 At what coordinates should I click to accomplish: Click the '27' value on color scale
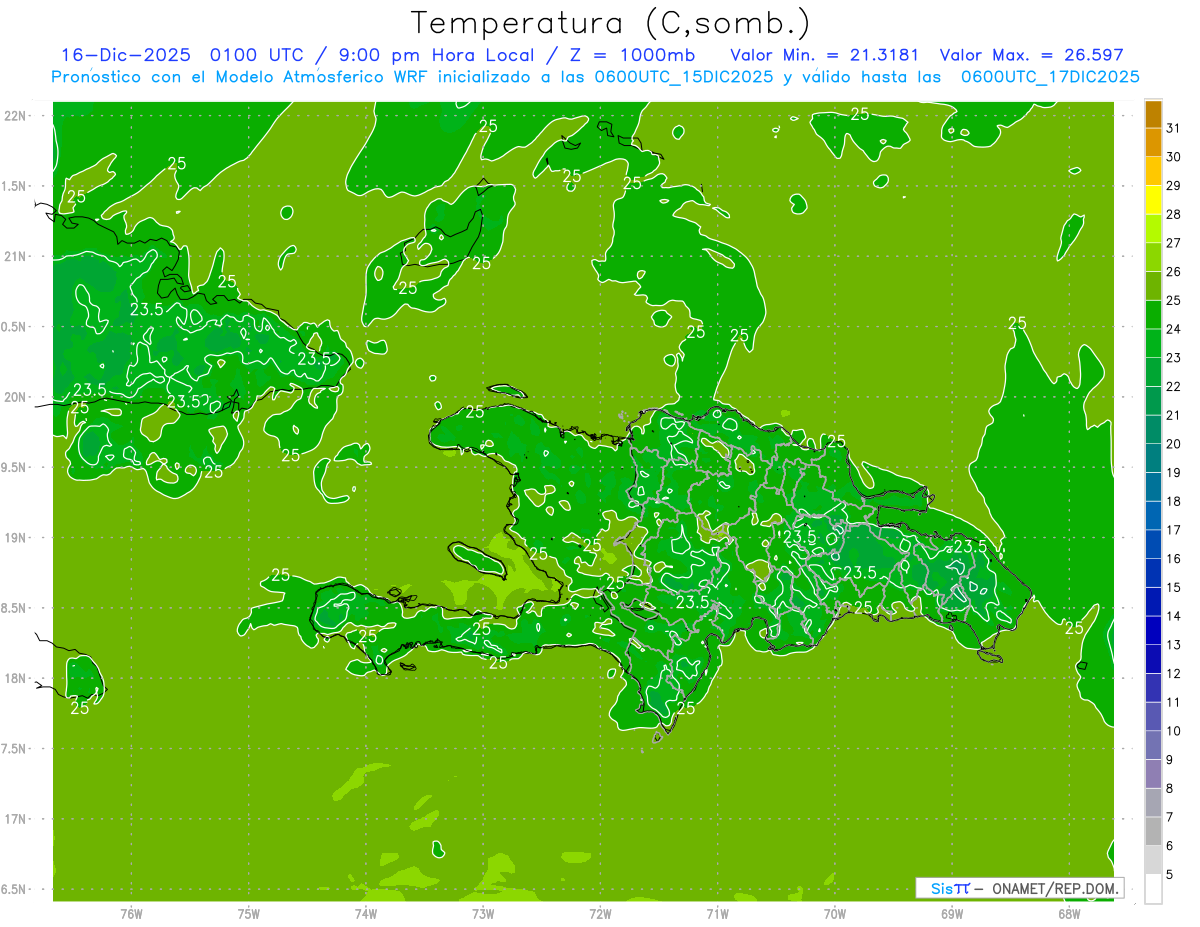click(1173, 243)
